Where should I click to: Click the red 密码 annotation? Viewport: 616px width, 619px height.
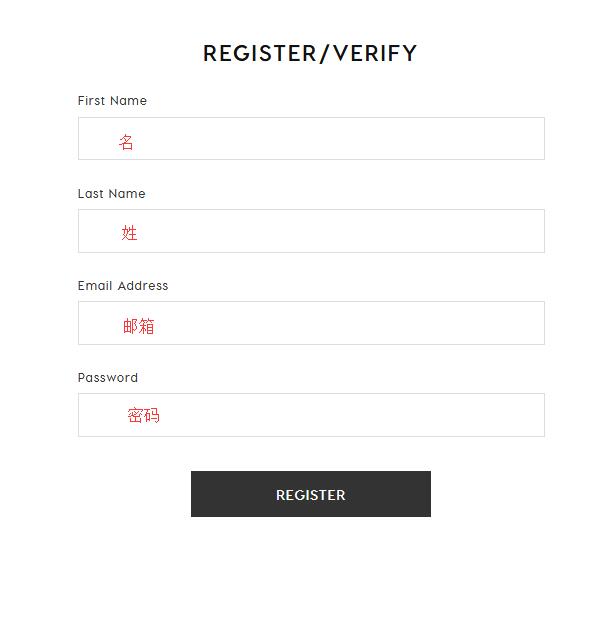tap(144, 415)
